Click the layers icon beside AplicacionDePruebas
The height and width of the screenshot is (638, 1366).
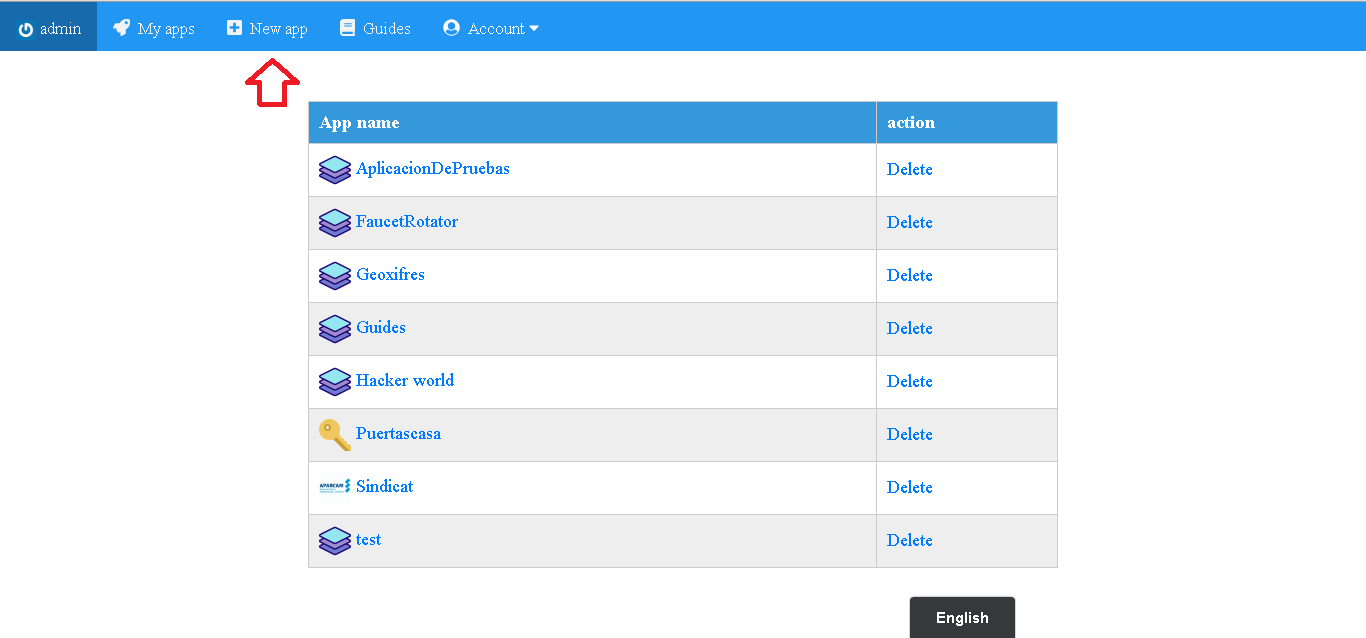click(335, 170)
